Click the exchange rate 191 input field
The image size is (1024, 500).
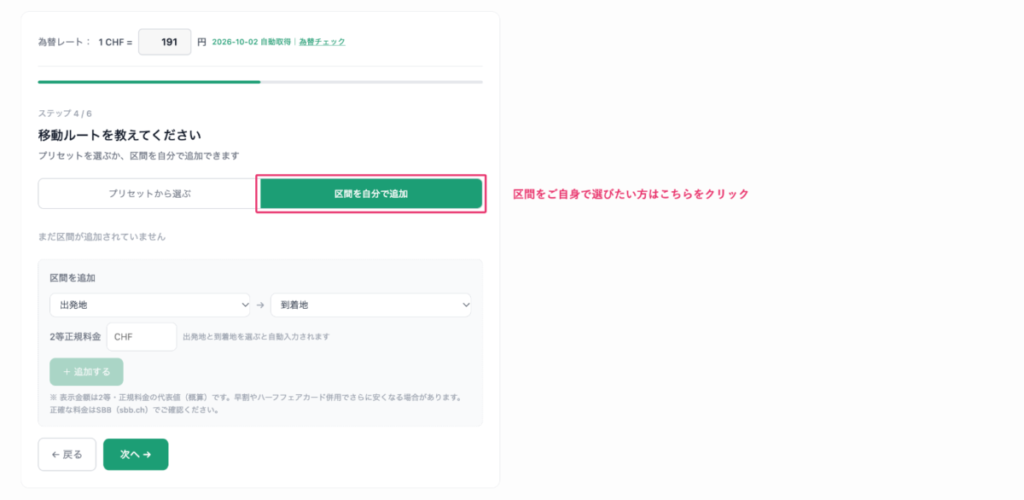[x=165, y=42]
